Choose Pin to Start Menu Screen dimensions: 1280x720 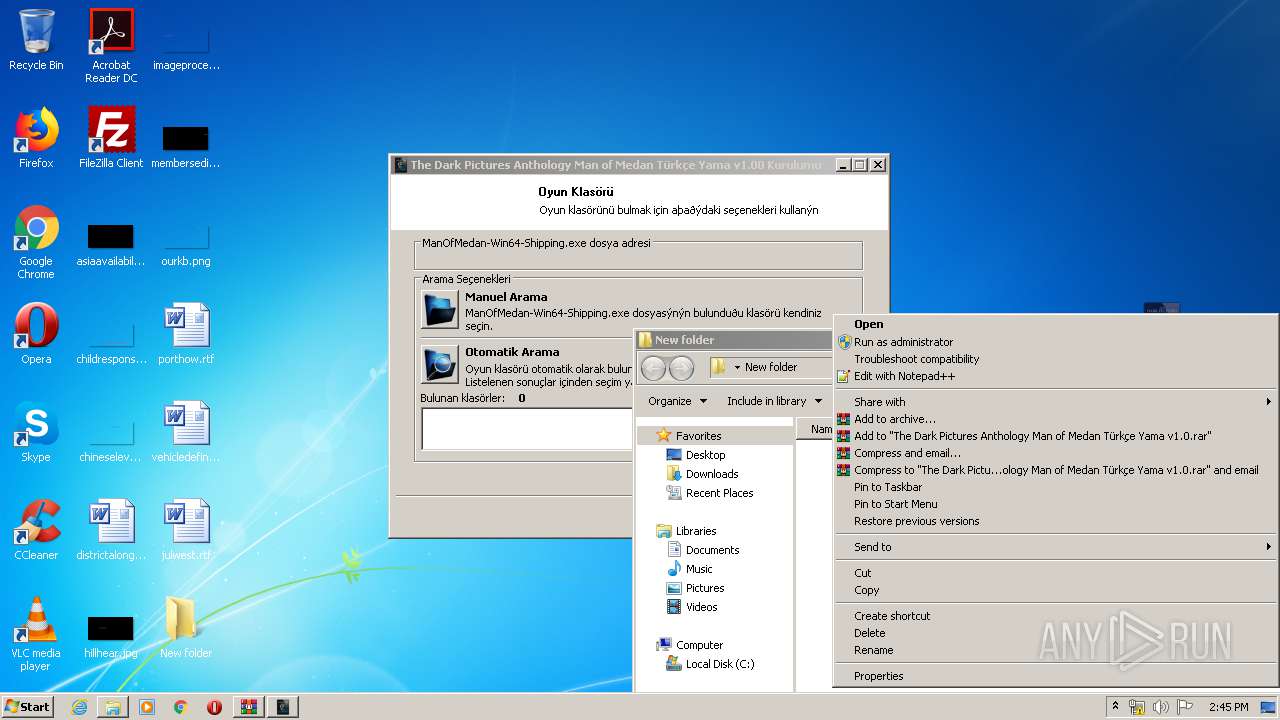point(1055,504)
